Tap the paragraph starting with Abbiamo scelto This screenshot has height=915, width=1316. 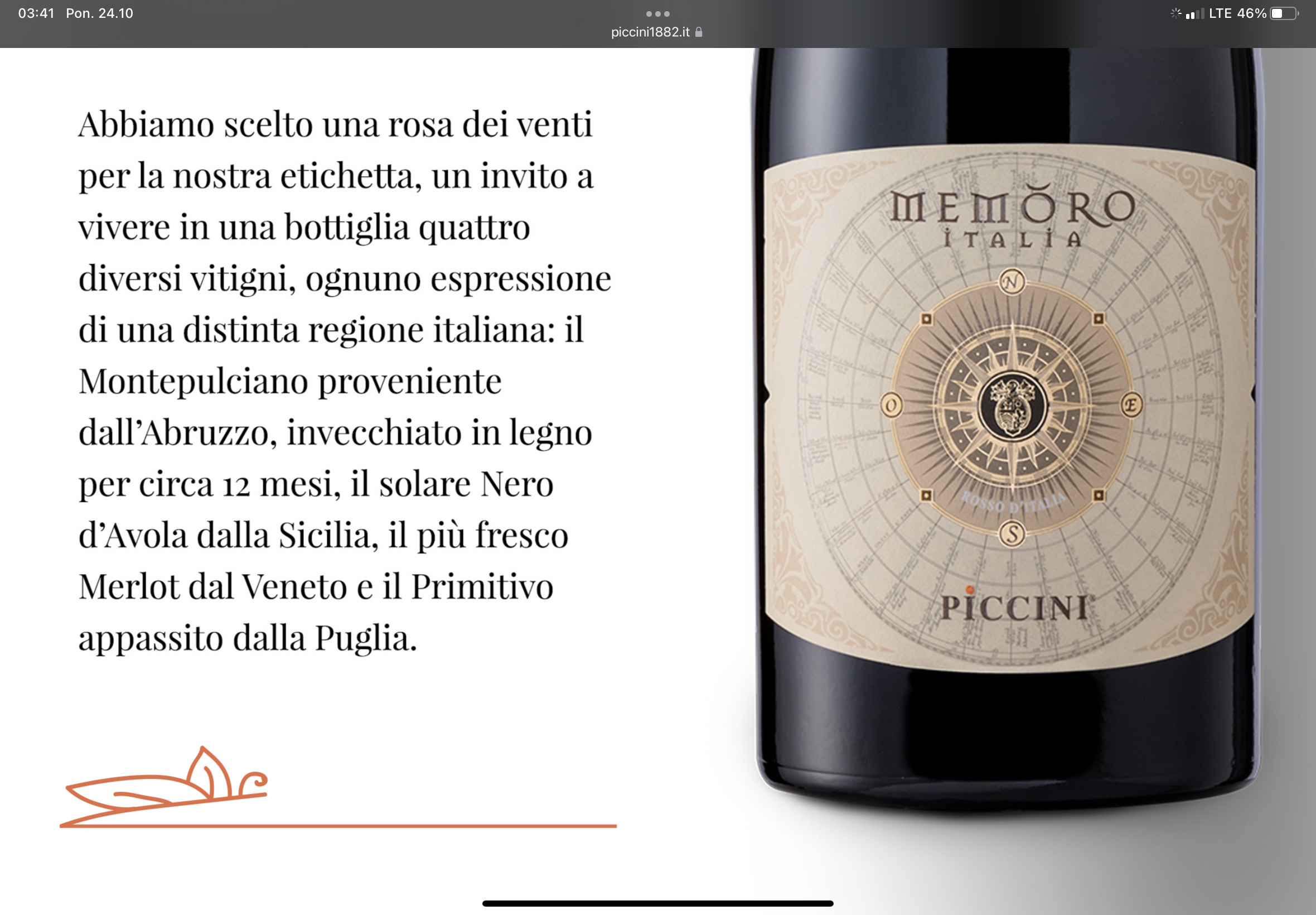tap(345, 381)
